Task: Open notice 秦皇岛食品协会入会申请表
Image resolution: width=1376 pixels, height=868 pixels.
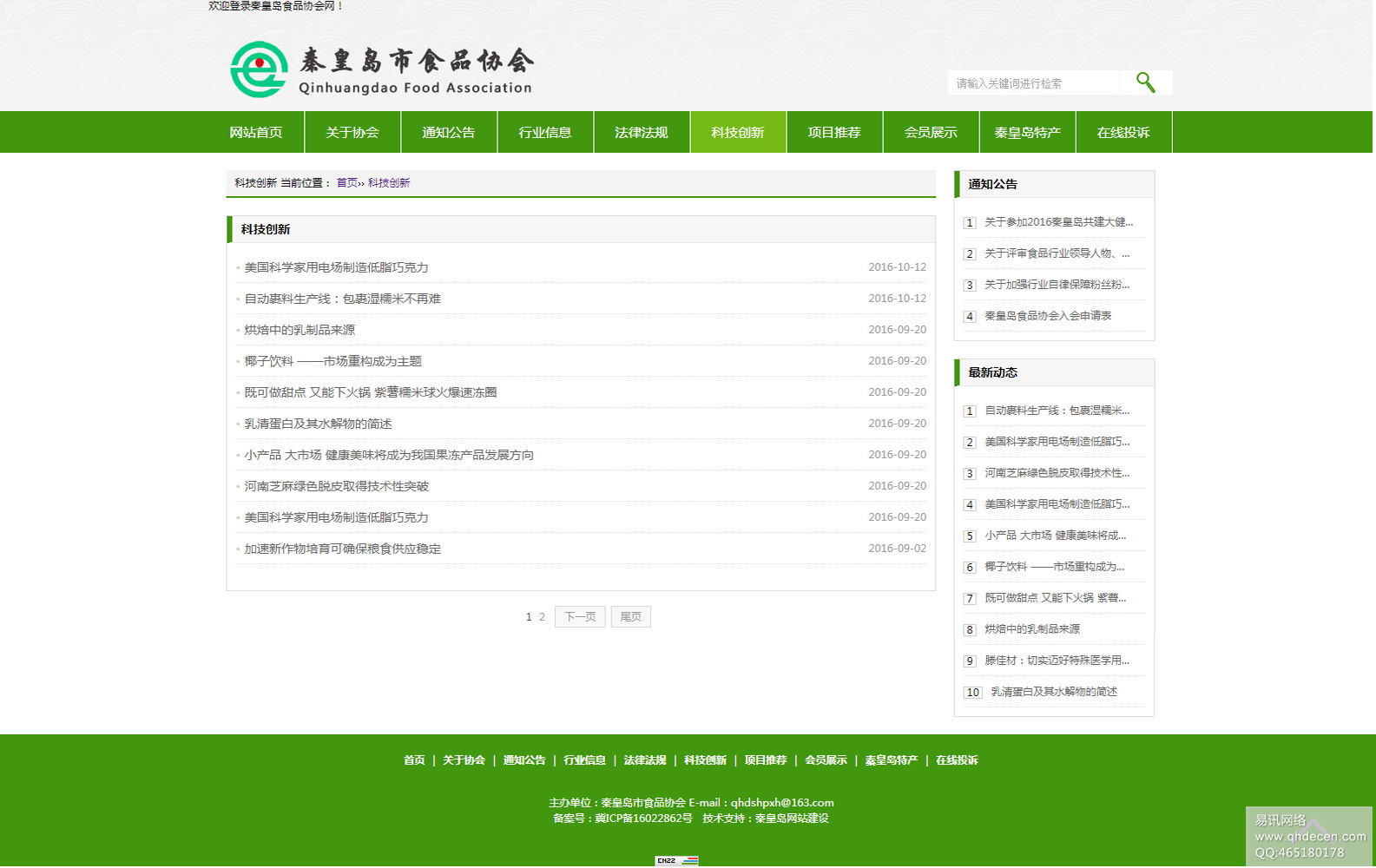Action: (1048, 316)
